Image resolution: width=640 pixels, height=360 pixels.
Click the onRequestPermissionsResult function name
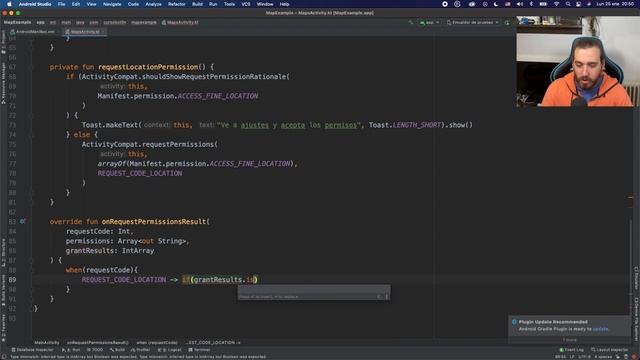coord(154,222)
